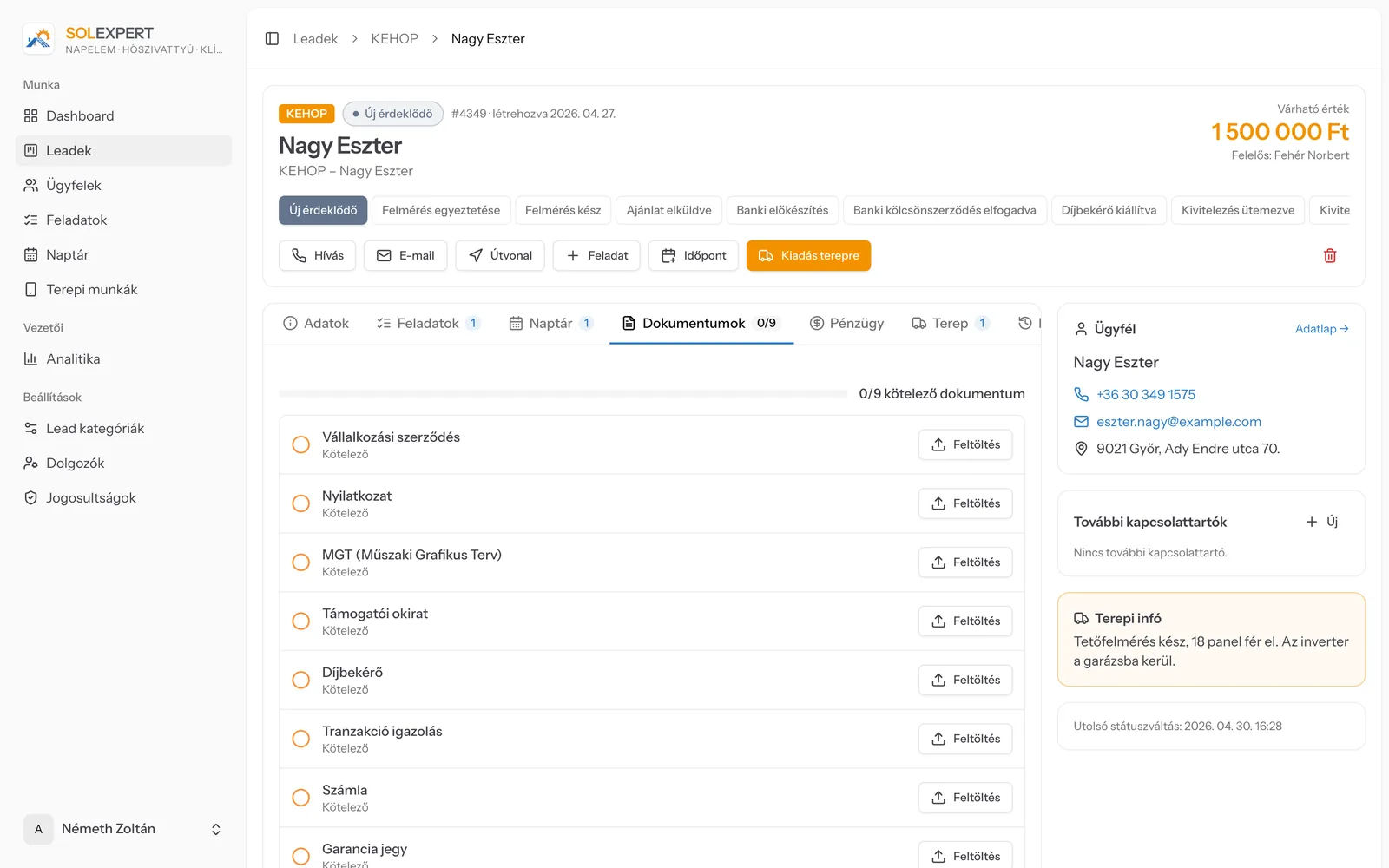This screenshot has height=868, width=1389.
Task: Click KEHOP in the breadcrumb
Action: [394, 39]
